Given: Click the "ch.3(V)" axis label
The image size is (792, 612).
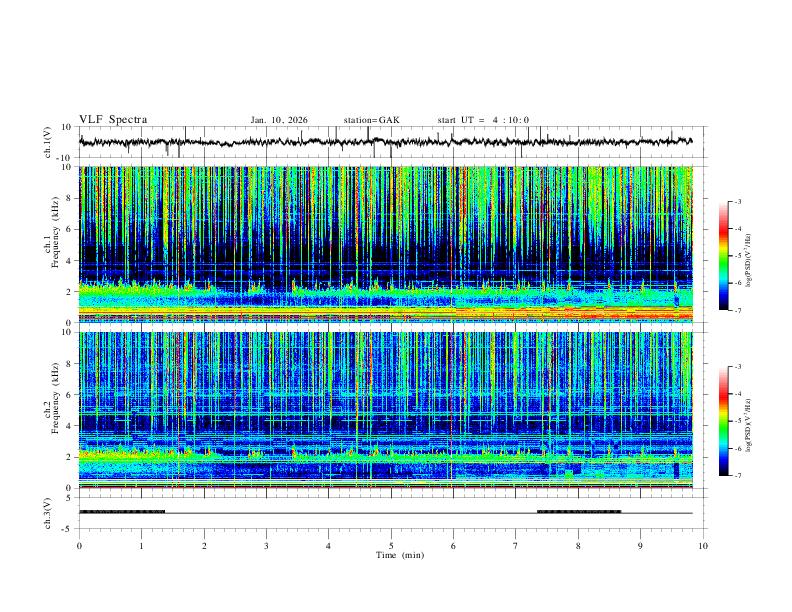Looking at the screenshot, I should pos(48,513).
